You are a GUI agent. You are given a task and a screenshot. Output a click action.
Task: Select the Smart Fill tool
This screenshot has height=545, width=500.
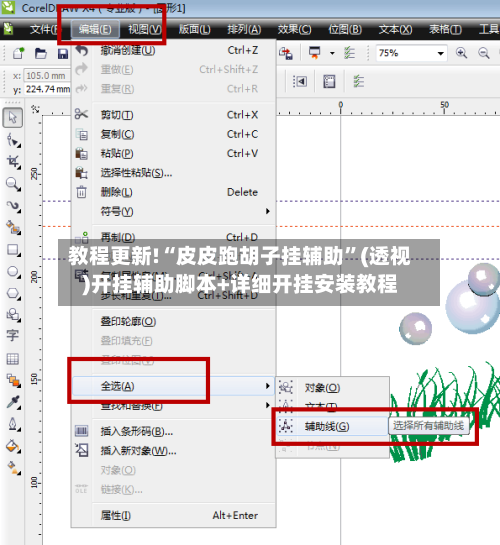pyautogui.click(x=13, y=227)
